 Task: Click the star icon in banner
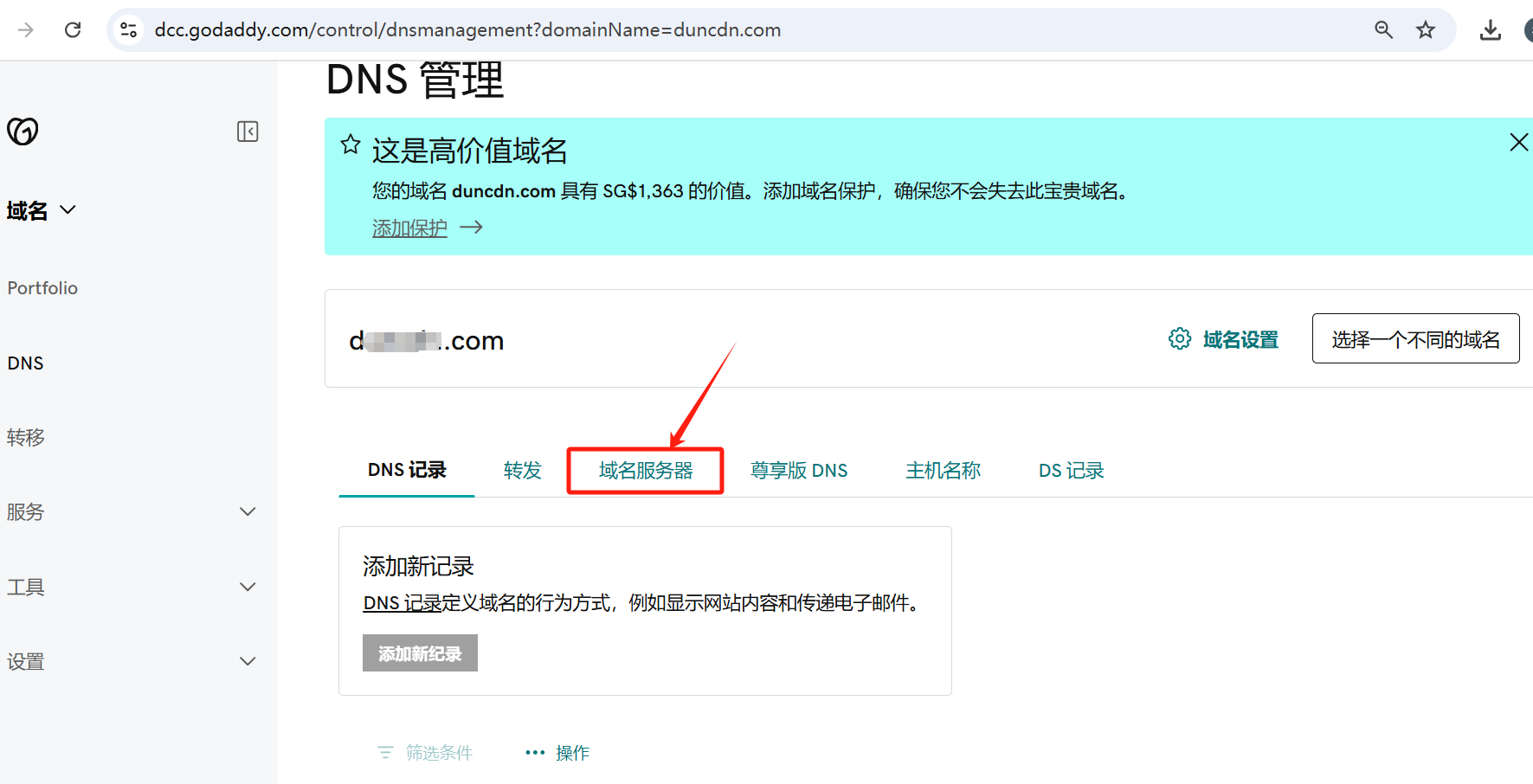tap(351, 145)
